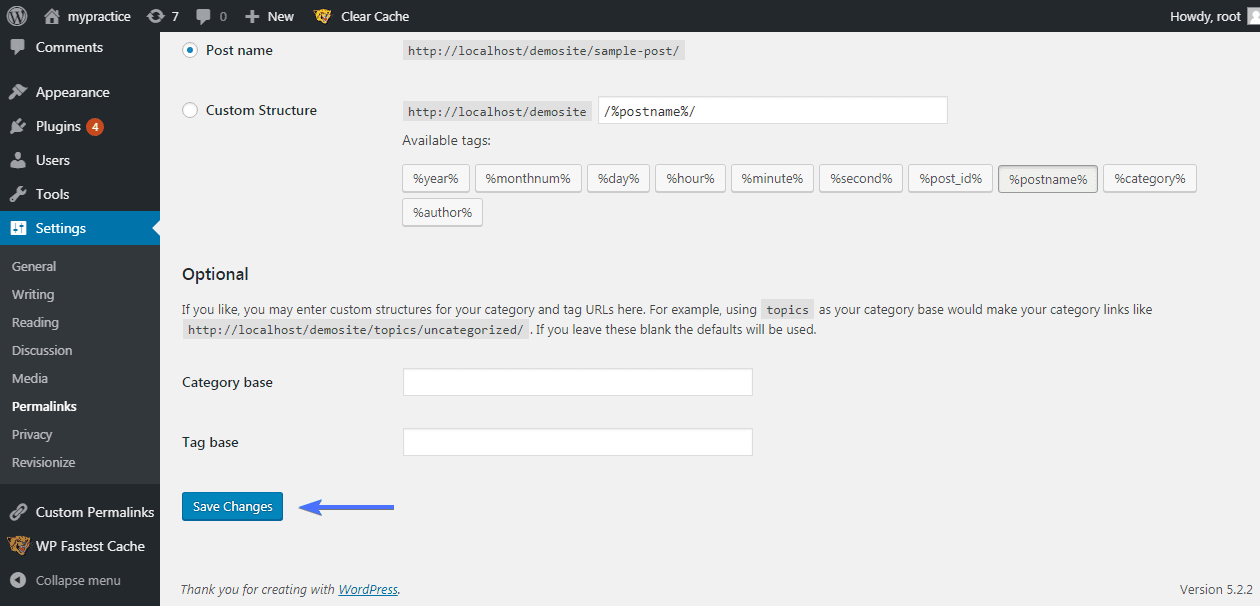Click the home icon beside mypractice
The height and width of the screenshot is (606, 1260).
click(x=52, y=16)
